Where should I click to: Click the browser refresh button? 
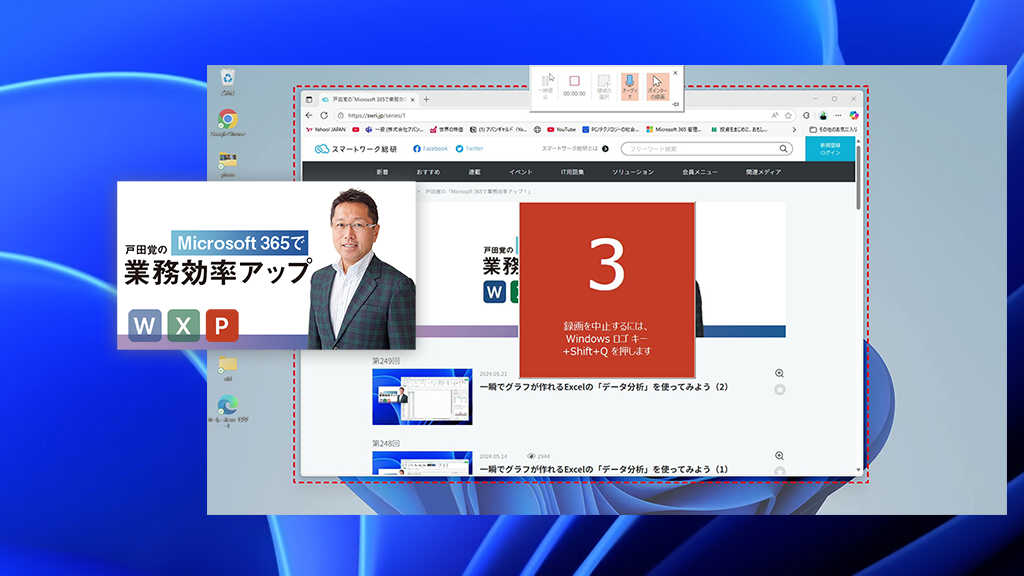(x=324, y=115)
